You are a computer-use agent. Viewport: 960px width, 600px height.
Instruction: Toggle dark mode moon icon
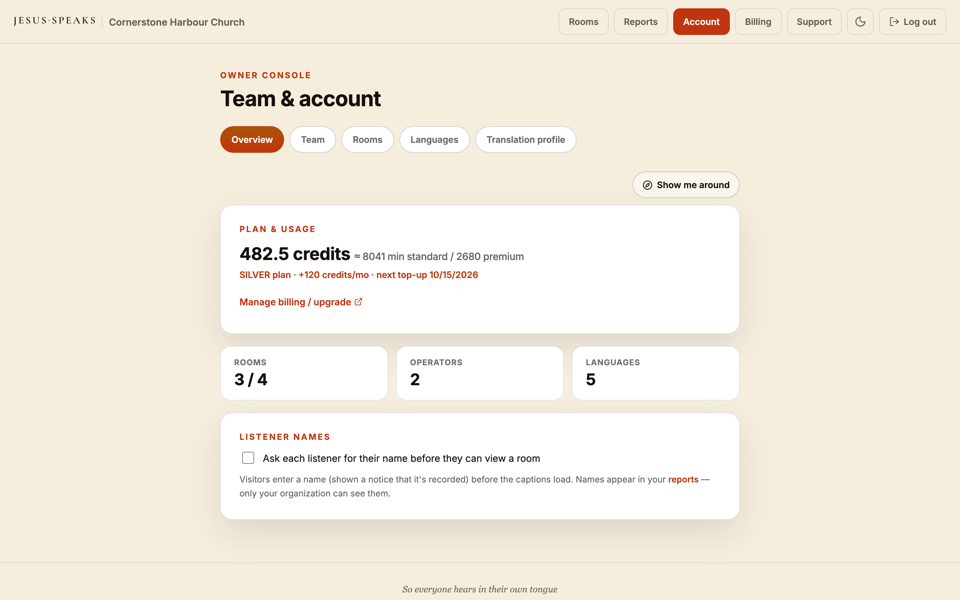[860, 21]
